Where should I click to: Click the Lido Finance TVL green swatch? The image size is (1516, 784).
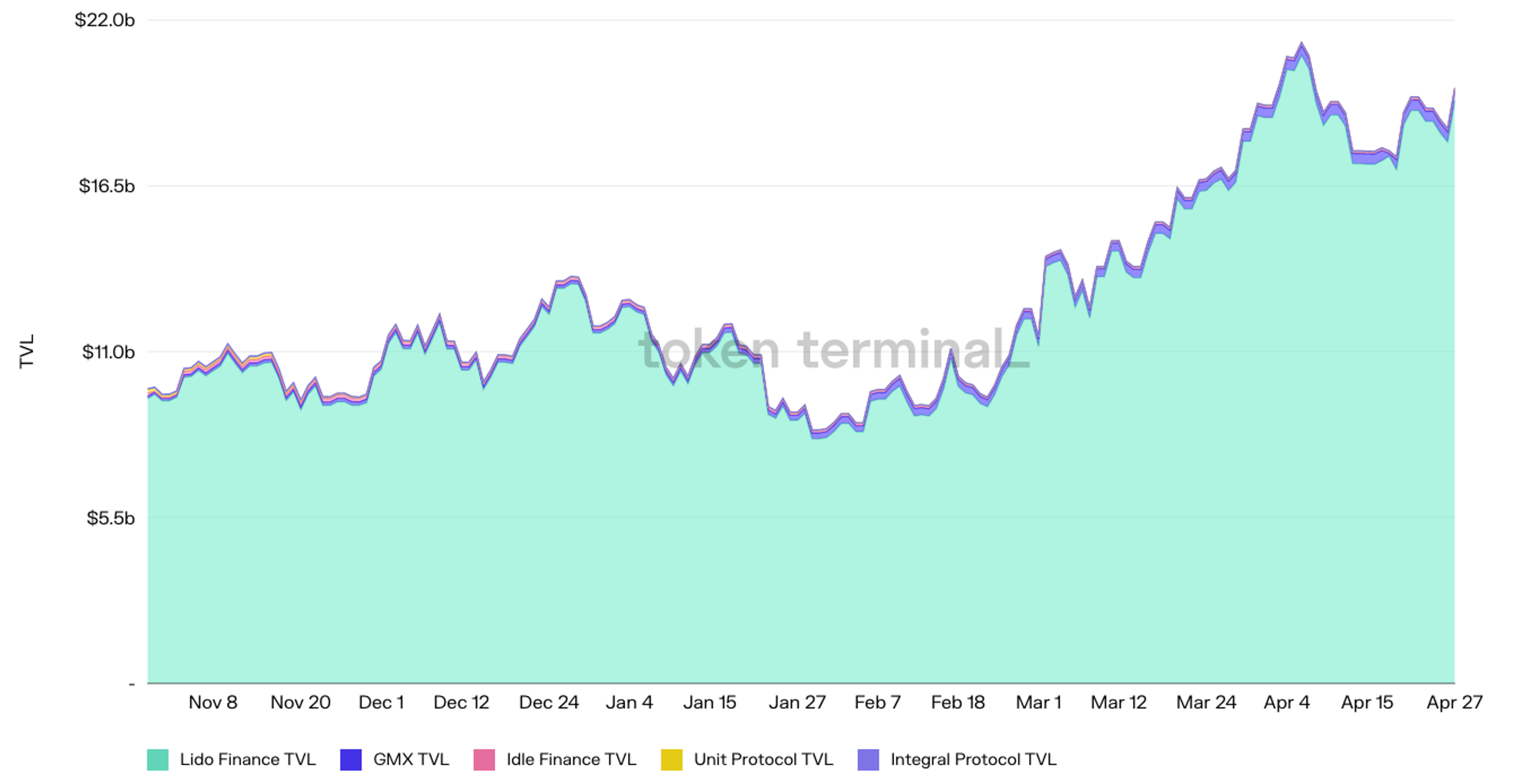point(158,759)
